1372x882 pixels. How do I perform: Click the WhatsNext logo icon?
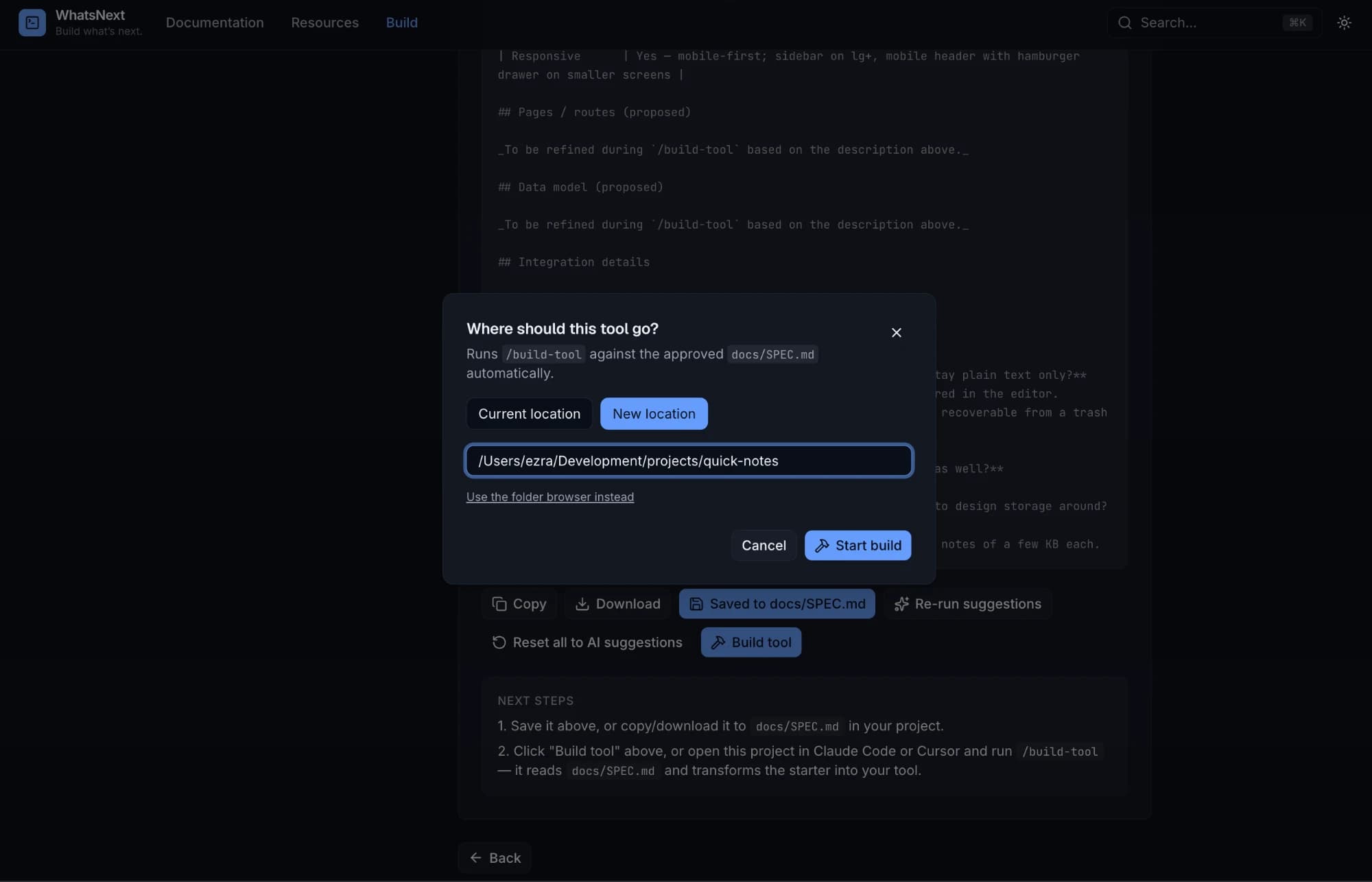(x=32, y=23)
